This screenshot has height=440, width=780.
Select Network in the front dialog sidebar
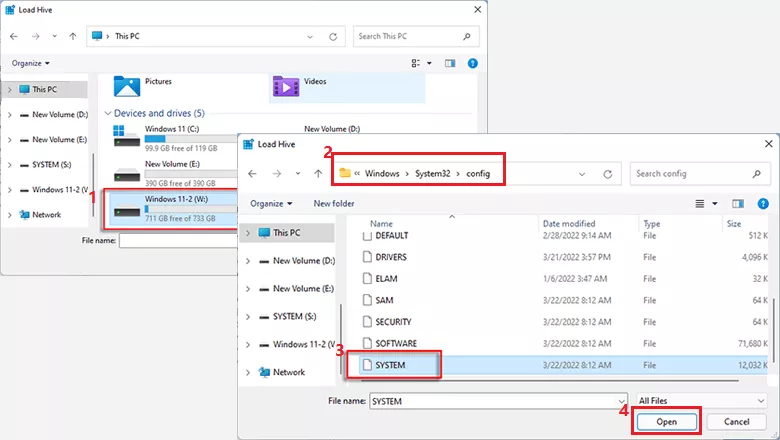(x=289, y=372)
